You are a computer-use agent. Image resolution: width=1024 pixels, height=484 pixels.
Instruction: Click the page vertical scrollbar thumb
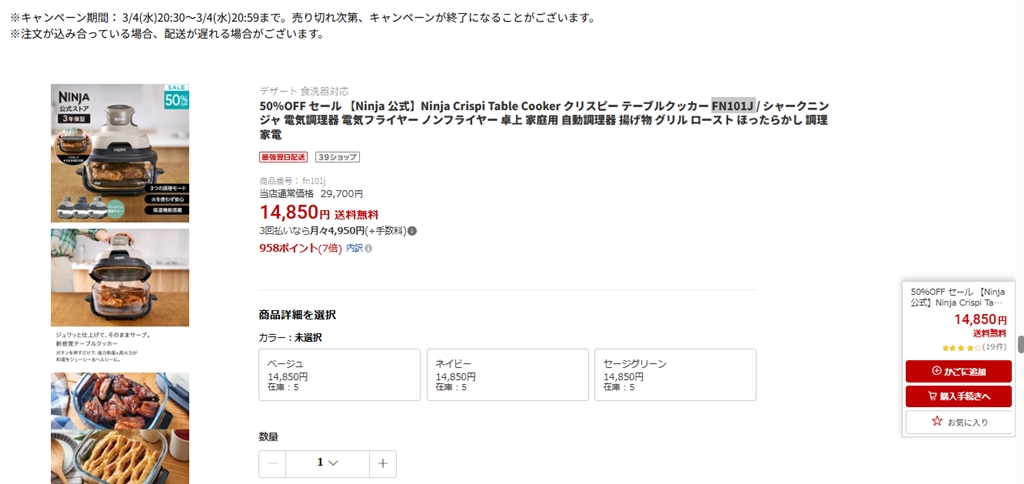(1020, 344)
